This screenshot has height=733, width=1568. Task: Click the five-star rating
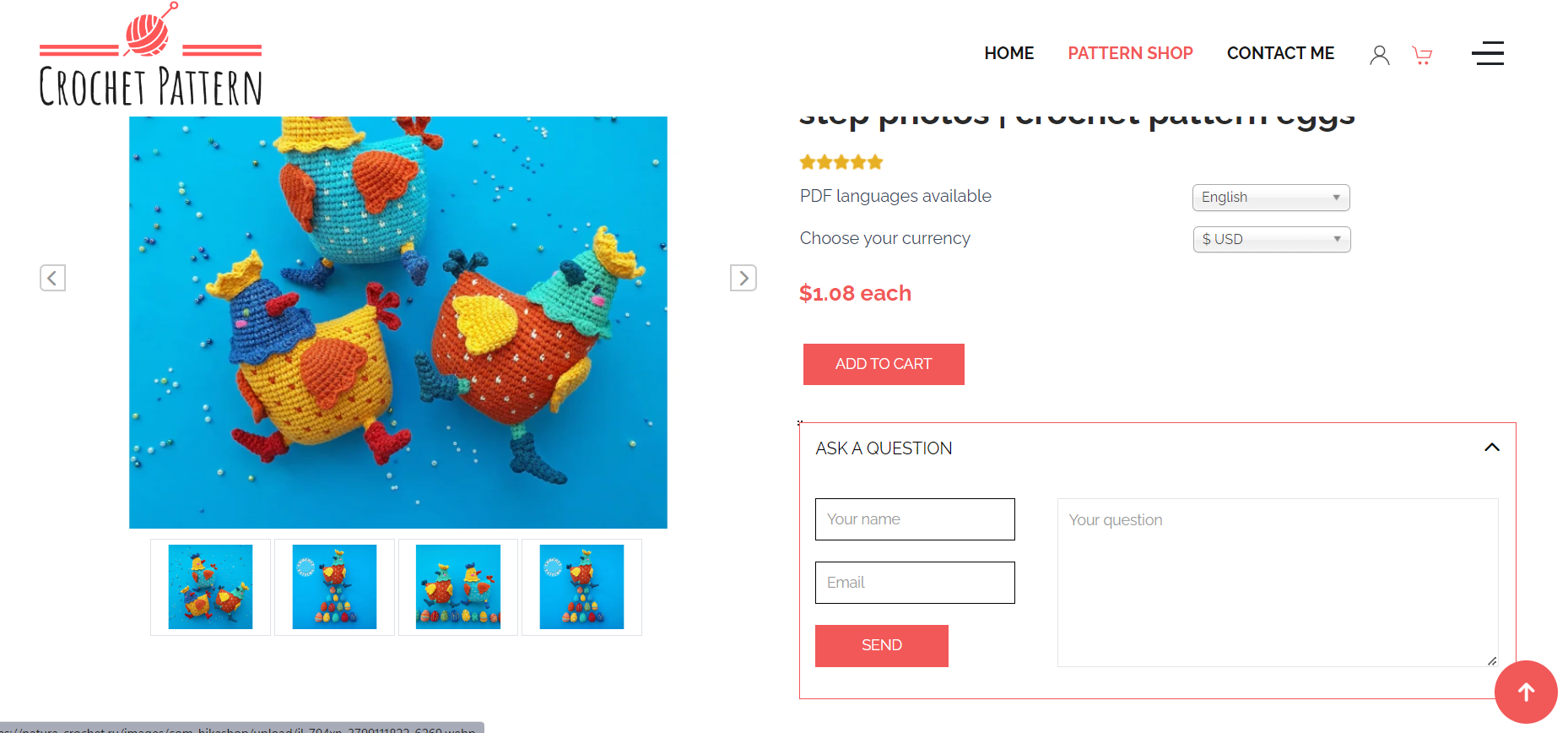pyautogui.click(x=841, y=162)
